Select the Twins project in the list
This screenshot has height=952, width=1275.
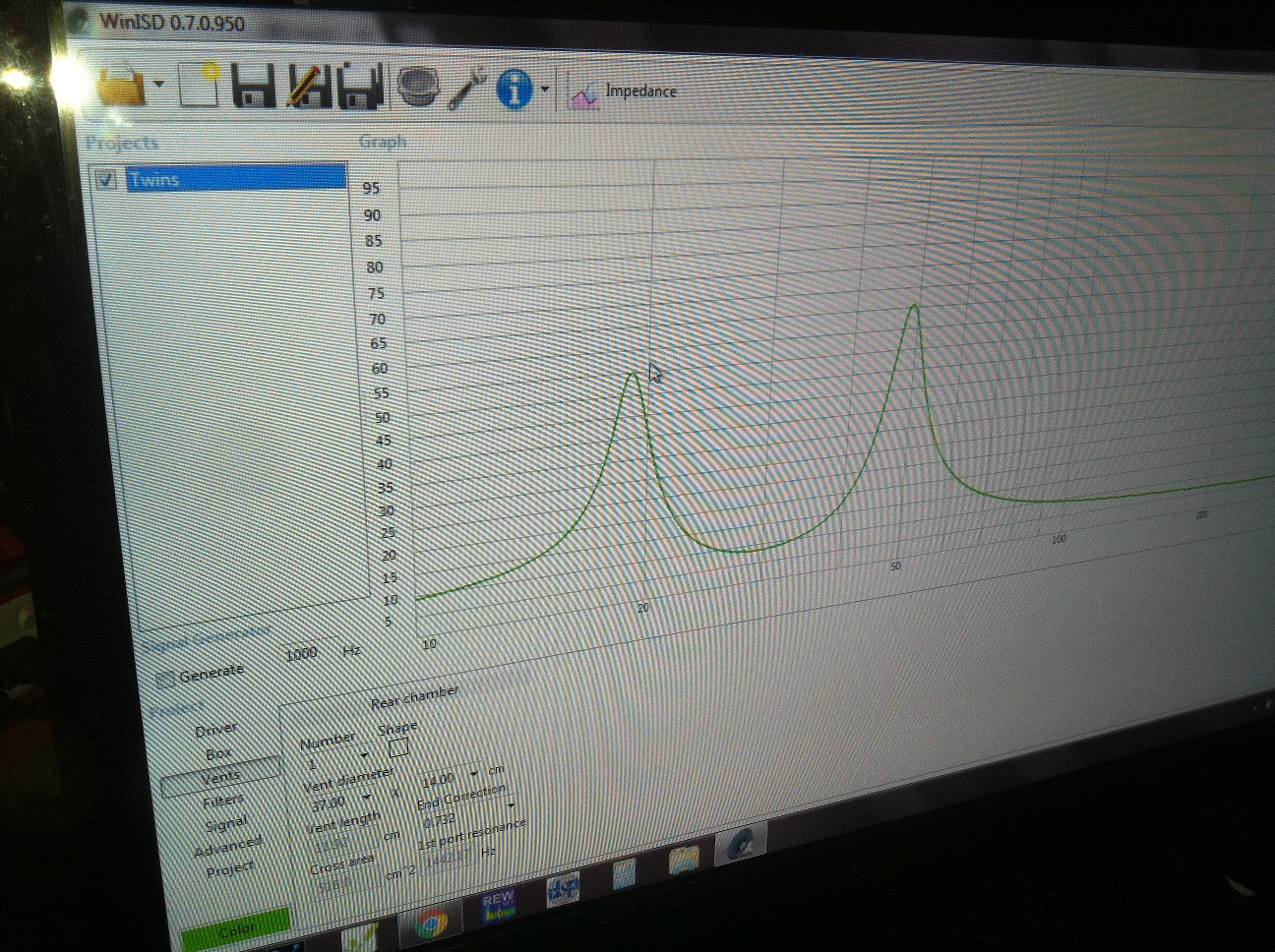pyautogui.click(x=236, y=178)
